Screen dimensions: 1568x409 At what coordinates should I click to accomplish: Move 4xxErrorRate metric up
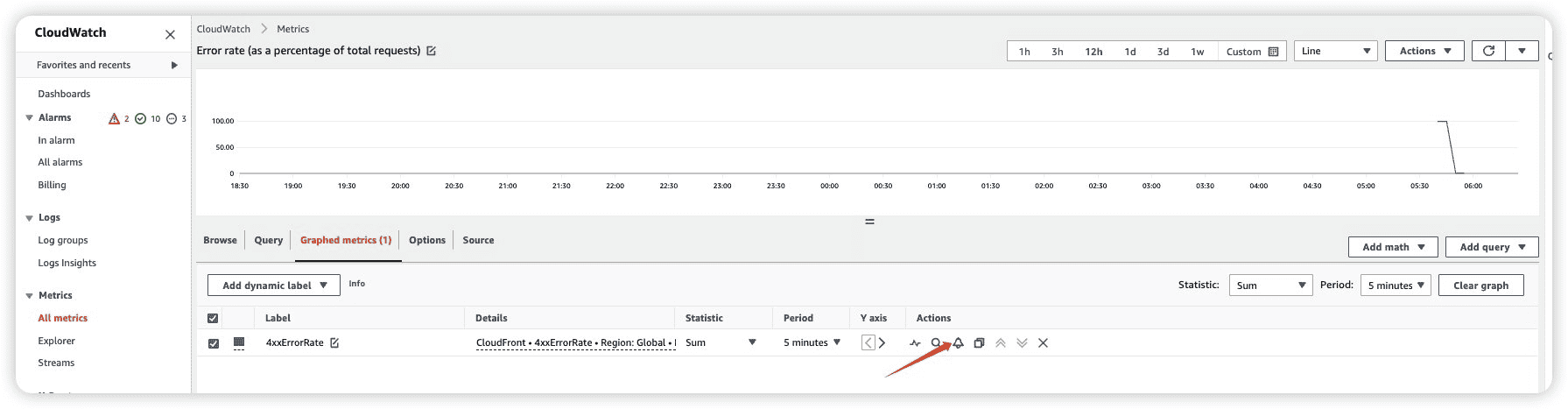pyautogui.click(x=1001, y=342)
